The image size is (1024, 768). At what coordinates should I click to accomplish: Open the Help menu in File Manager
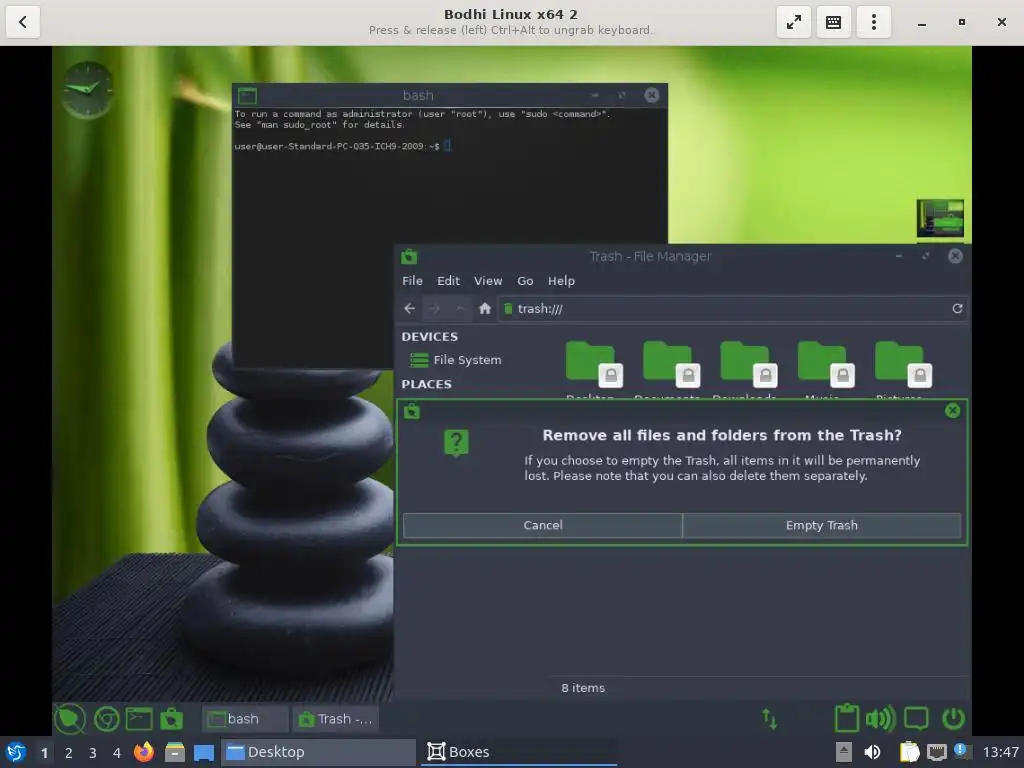point(561,281)
